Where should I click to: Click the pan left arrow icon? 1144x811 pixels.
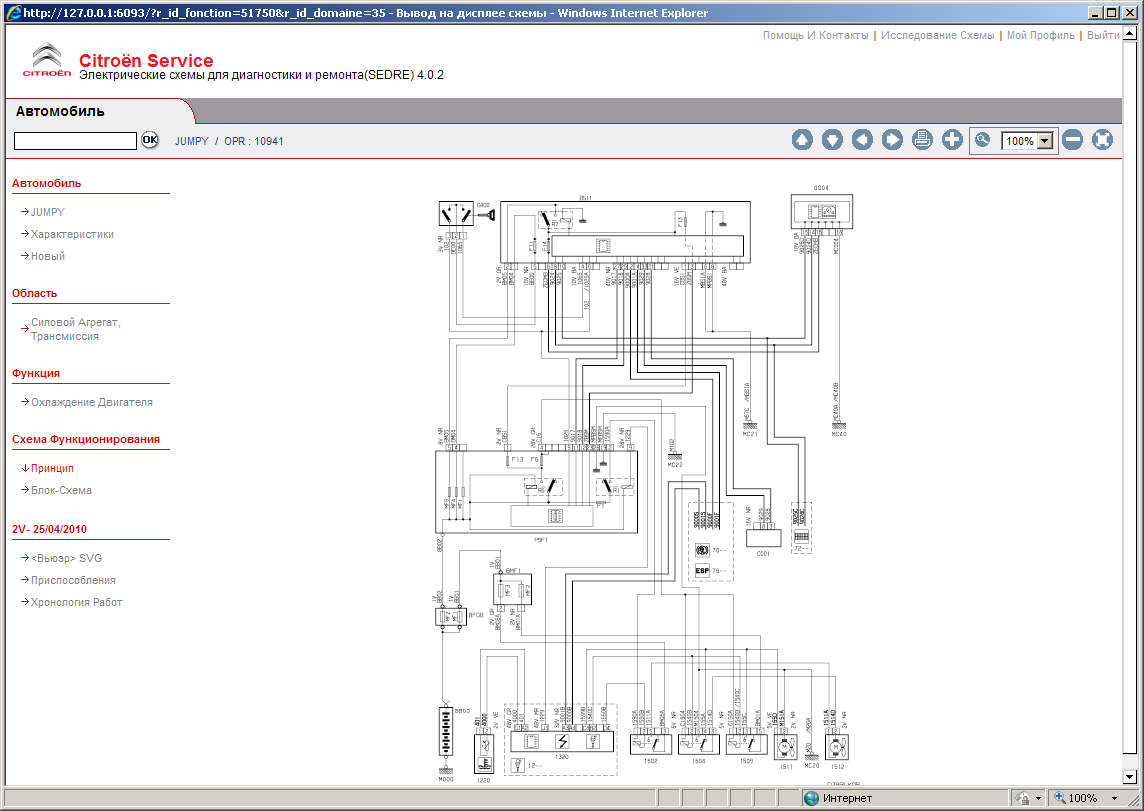tap(862, 139)
